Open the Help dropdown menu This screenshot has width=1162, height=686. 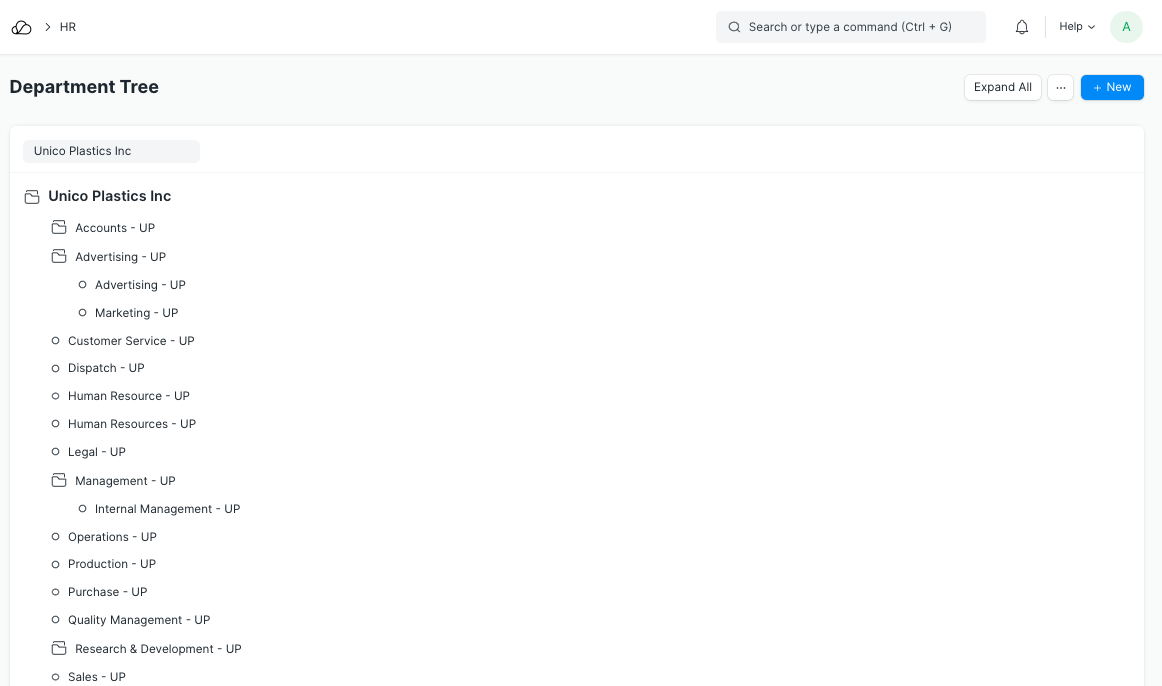point(1077,27)
